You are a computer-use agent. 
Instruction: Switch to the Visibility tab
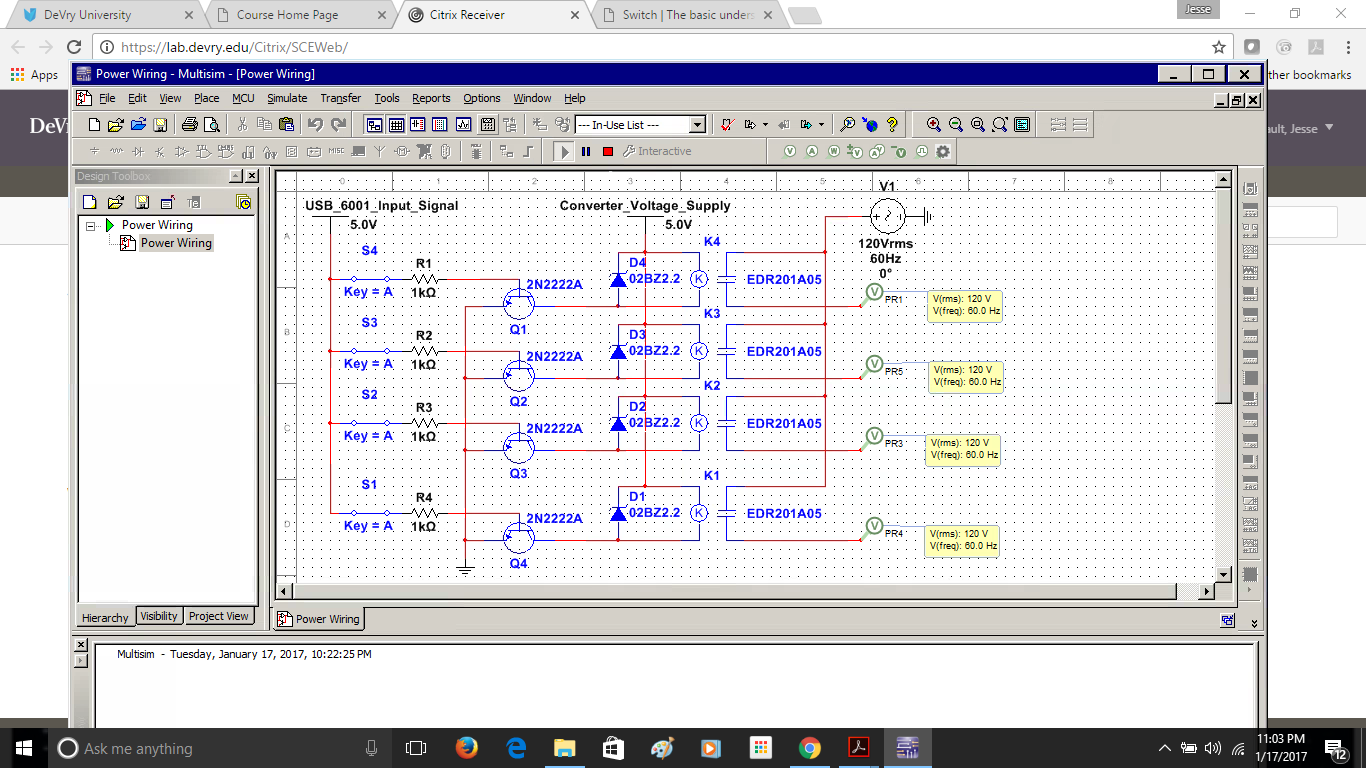pyautogui.click(x=159, y=616)
